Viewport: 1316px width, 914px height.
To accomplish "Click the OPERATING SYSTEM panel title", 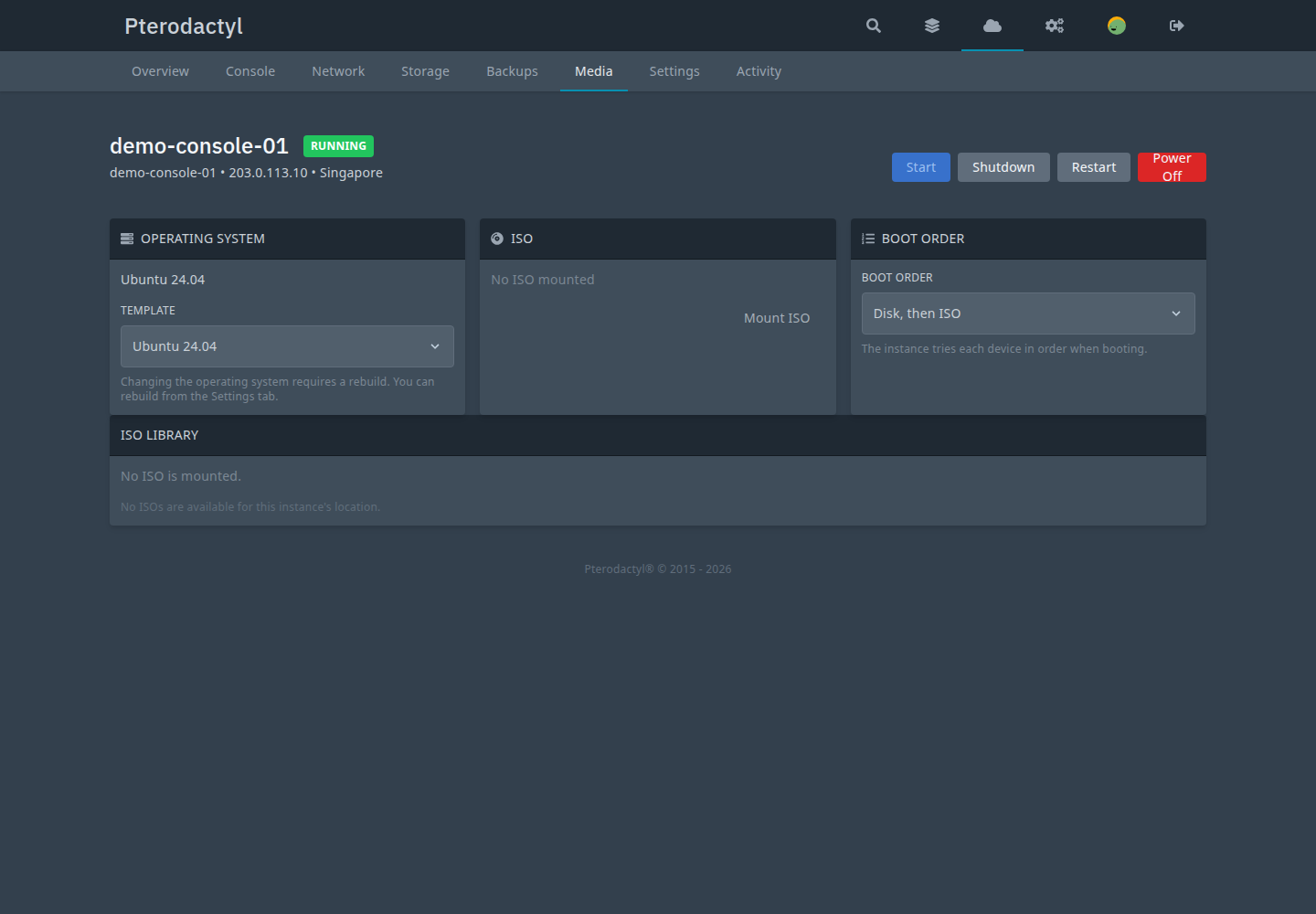I will (203, 239).
